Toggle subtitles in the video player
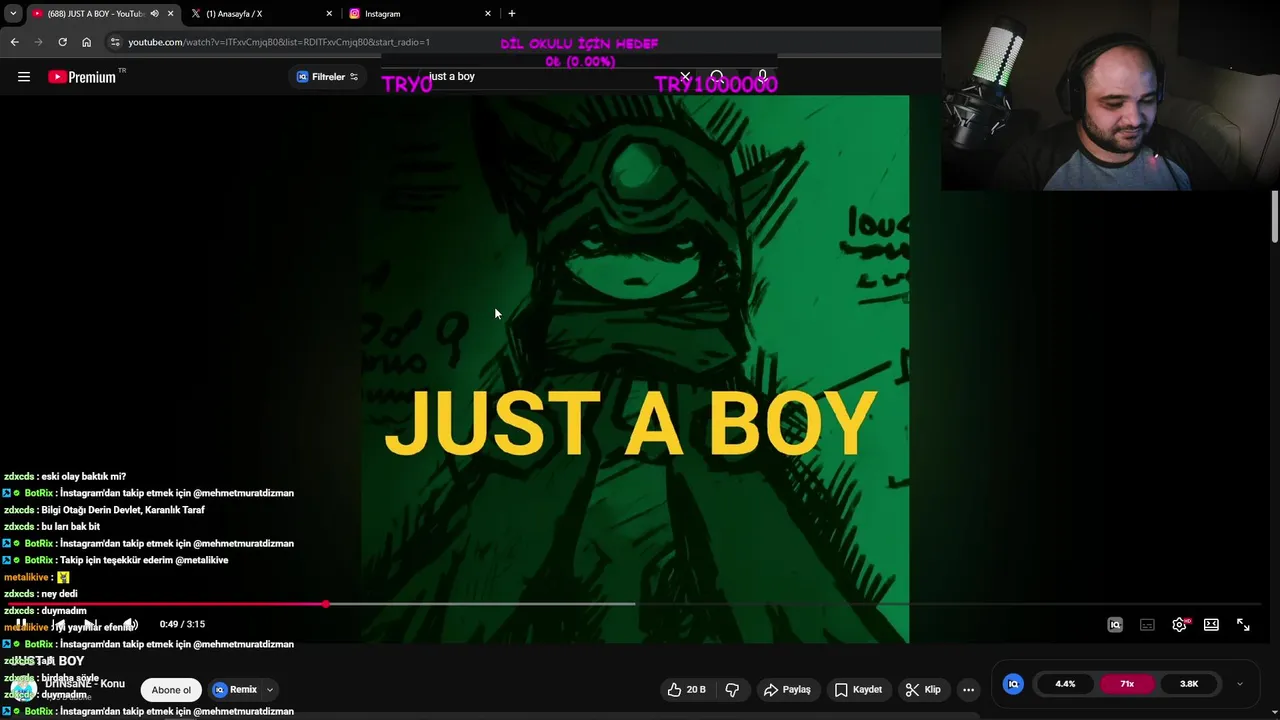Screen dimensions: 1280x720 tap(1147, 625)
